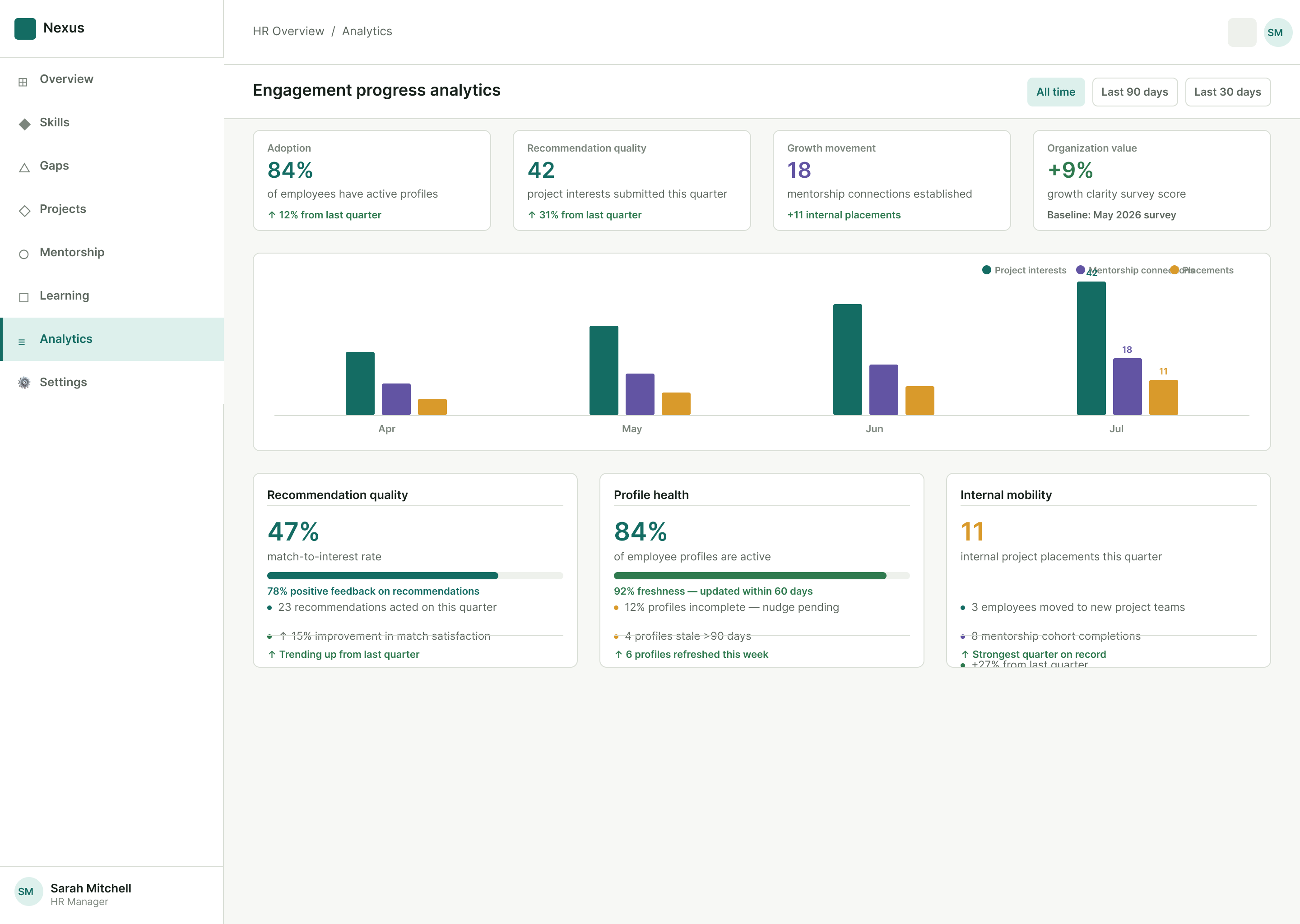Image resolution: width=1300 pixels, height=924 pixels.
Task: Select Learning in the sidebar
Action: click(111, 296)
